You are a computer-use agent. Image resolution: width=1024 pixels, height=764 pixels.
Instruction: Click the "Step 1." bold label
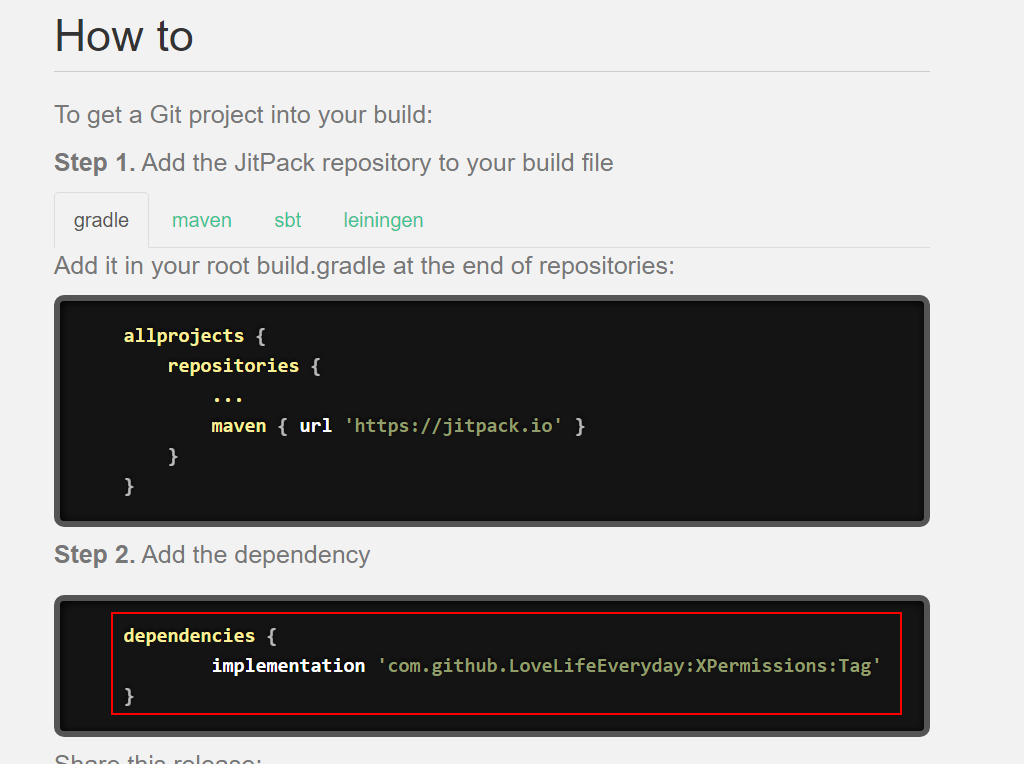[95, 163]
